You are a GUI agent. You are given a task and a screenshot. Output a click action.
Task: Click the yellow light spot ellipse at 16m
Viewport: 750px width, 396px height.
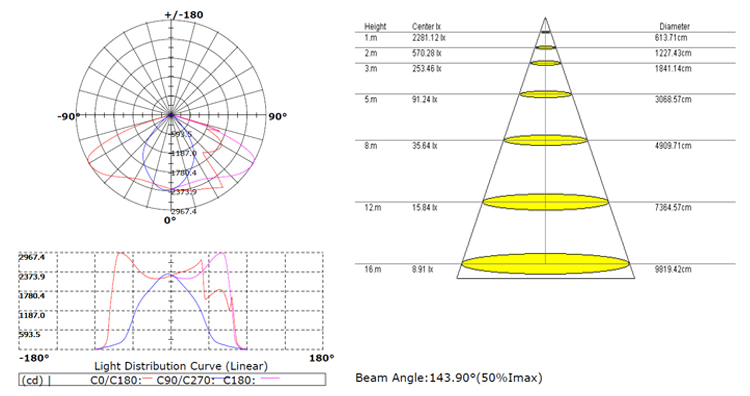click(546, 264)
